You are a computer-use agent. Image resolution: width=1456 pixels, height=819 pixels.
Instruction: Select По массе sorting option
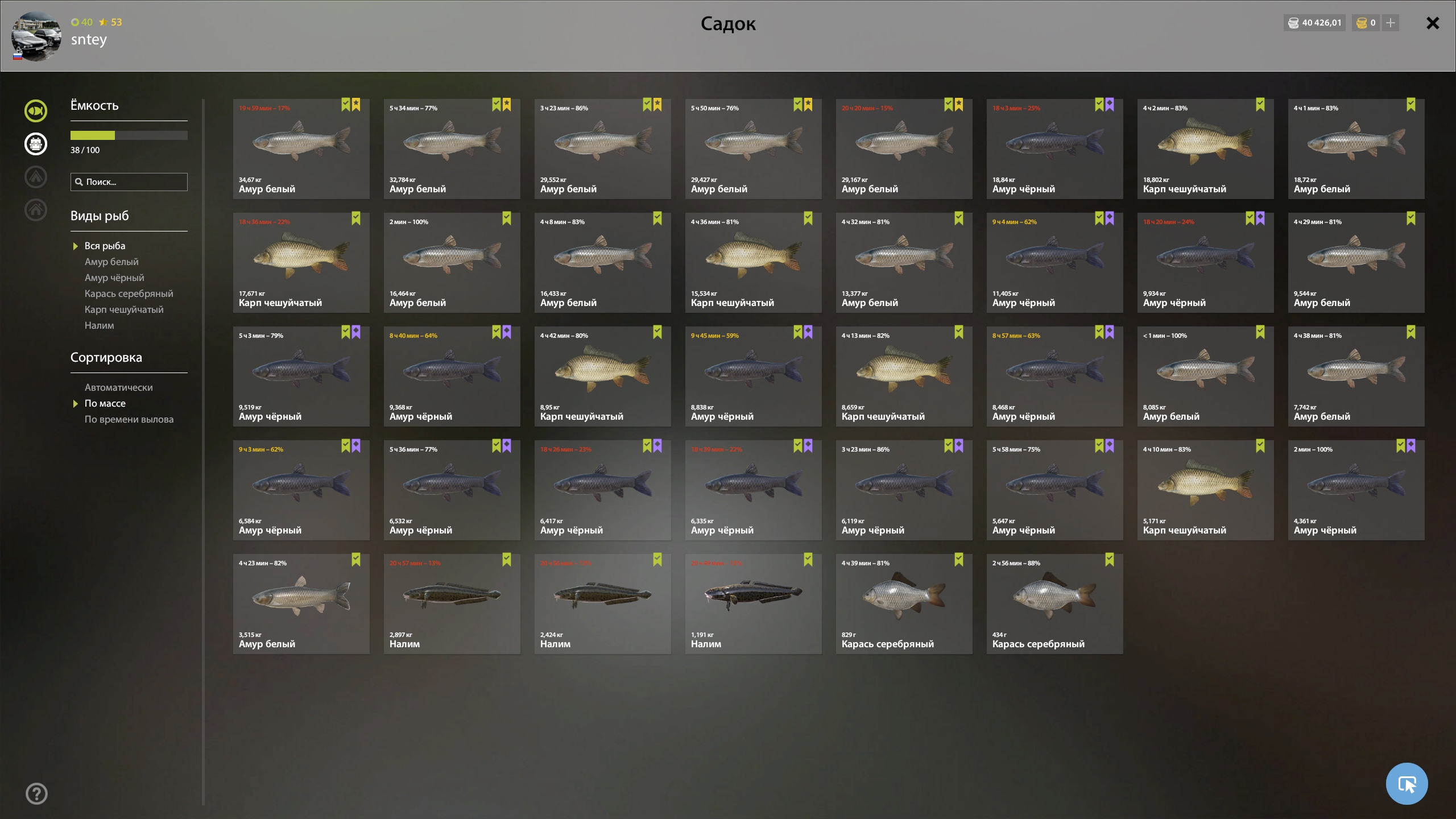coord(105,403)
